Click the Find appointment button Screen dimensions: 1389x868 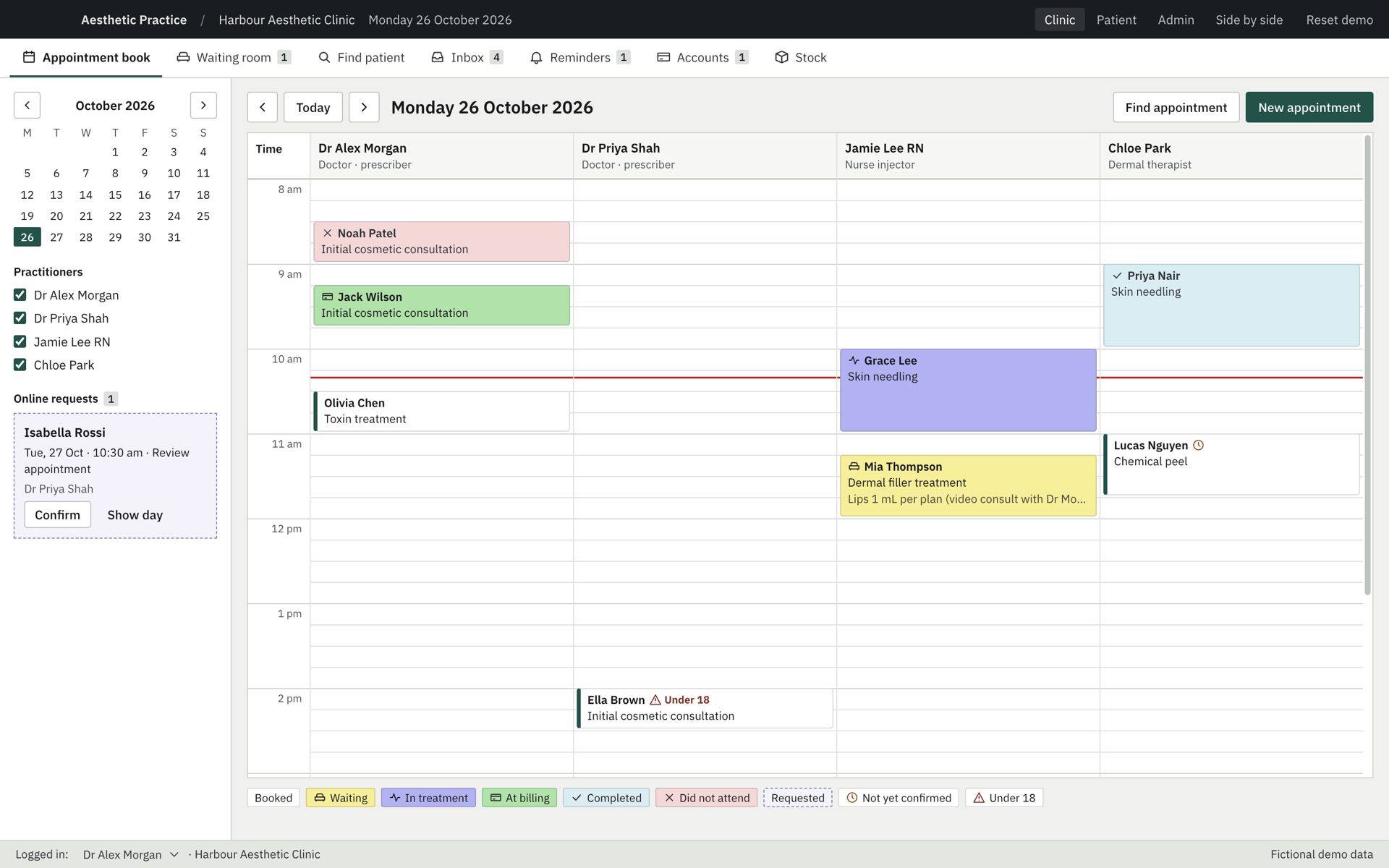1176,107
